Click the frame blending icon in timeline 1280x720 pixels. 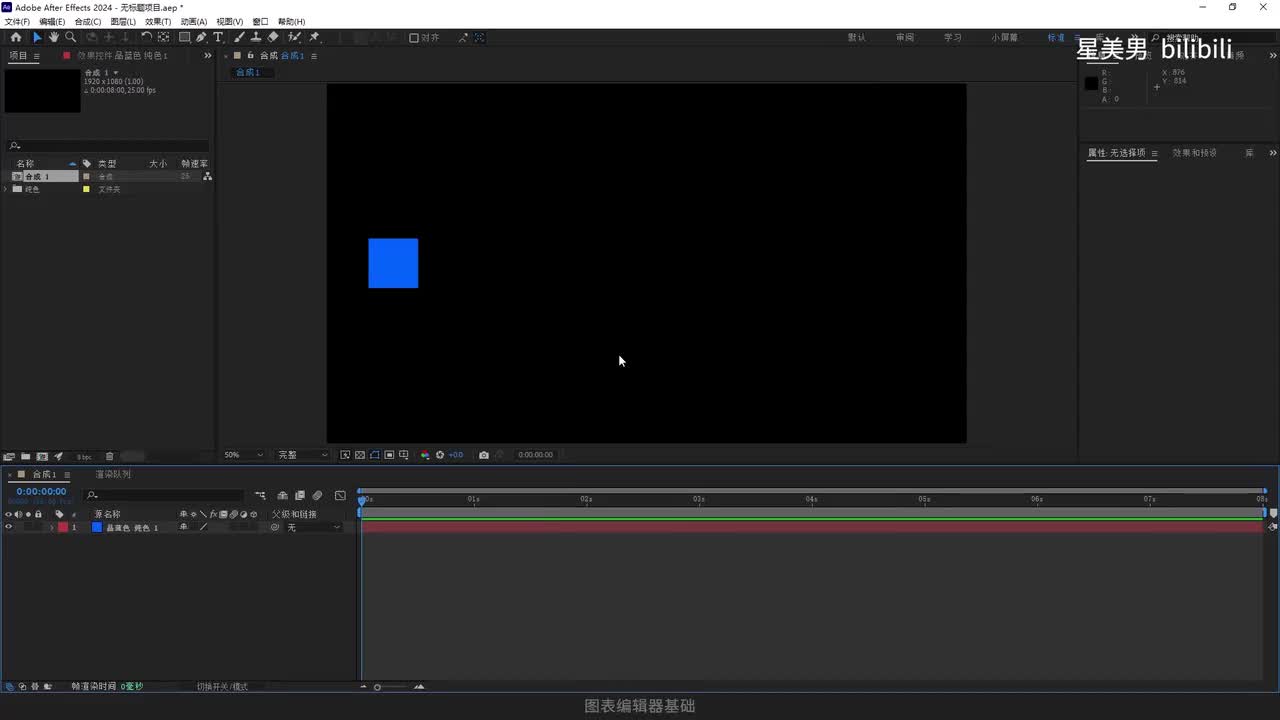tap(300, 495)
